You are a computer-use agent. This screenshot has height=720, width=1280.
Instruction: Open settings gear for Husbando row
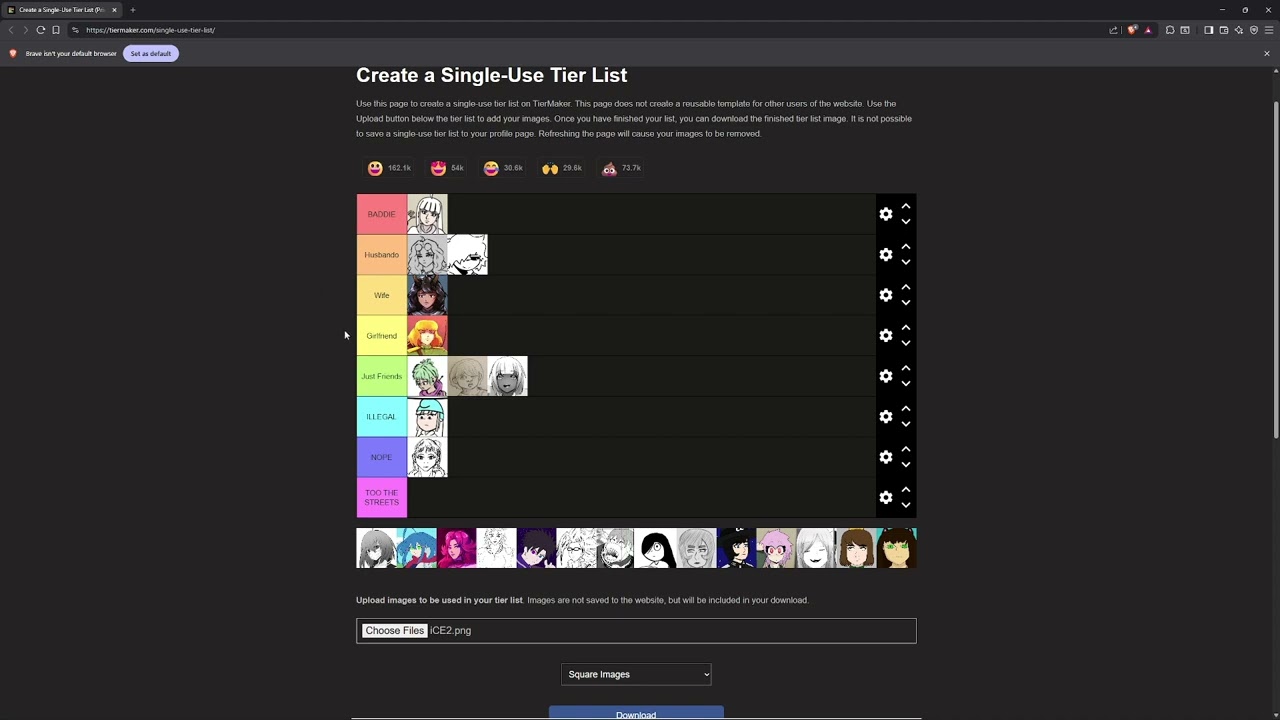(x=886, y=255)
